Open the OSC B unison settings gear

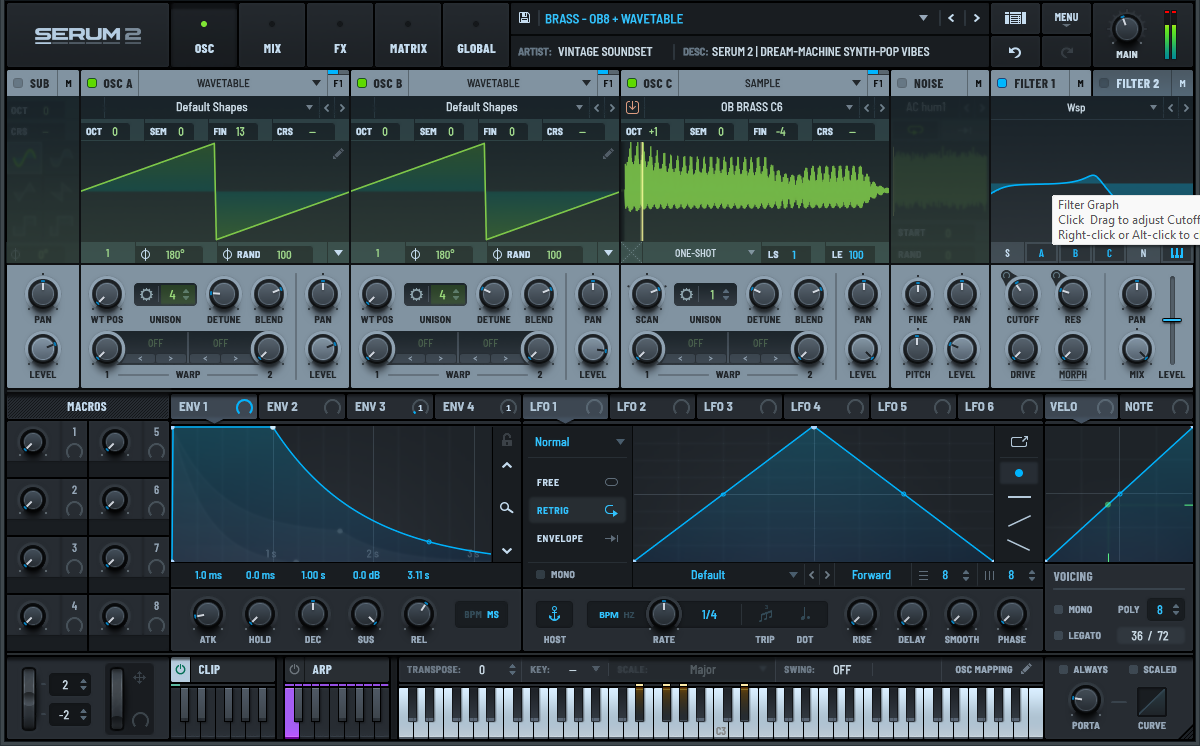(x=418, y=295)
